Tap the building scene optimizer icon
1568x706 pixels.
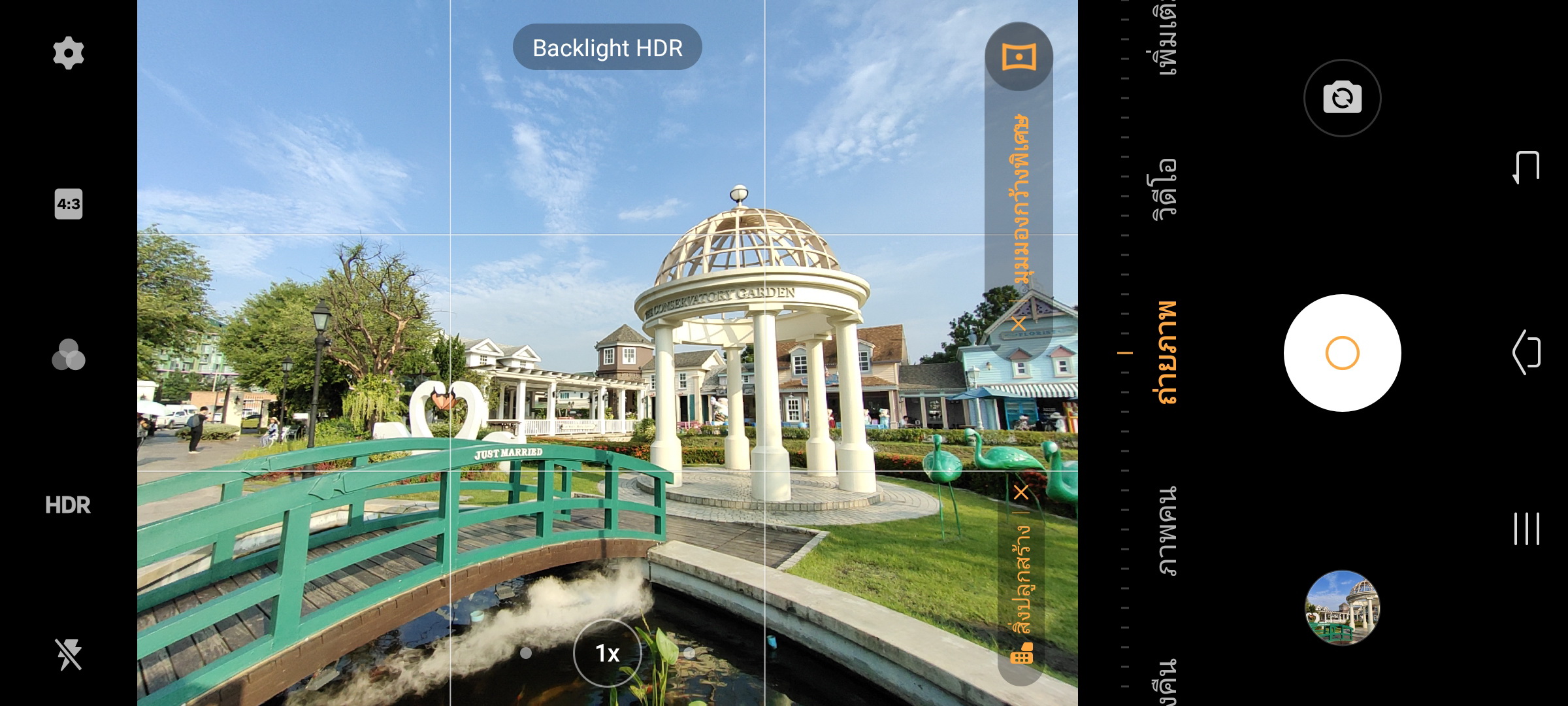click(x=1021, y=653)
